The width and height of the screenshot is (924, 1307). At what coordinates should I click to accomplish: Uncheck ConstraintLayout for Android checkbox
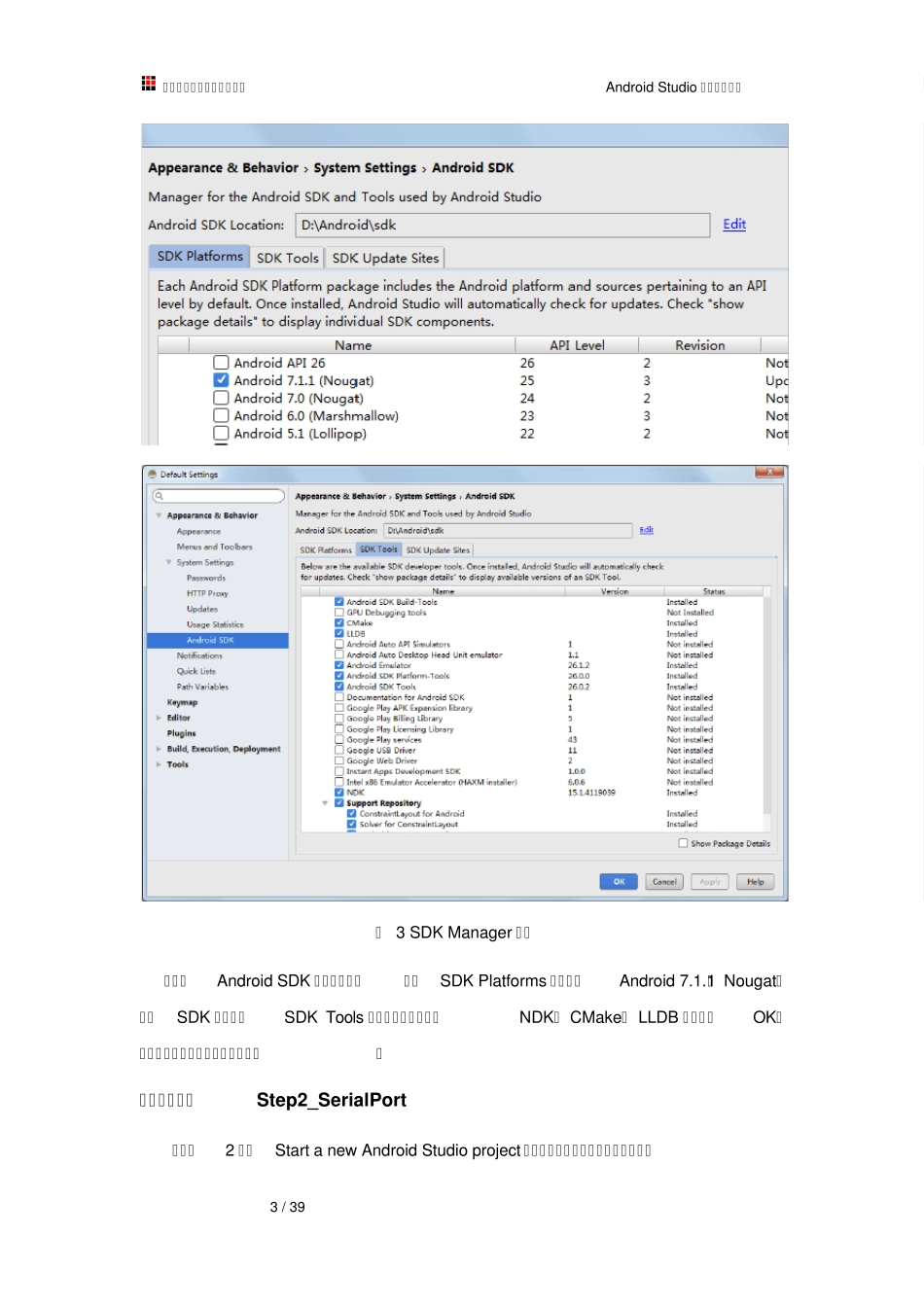(352, 814)
